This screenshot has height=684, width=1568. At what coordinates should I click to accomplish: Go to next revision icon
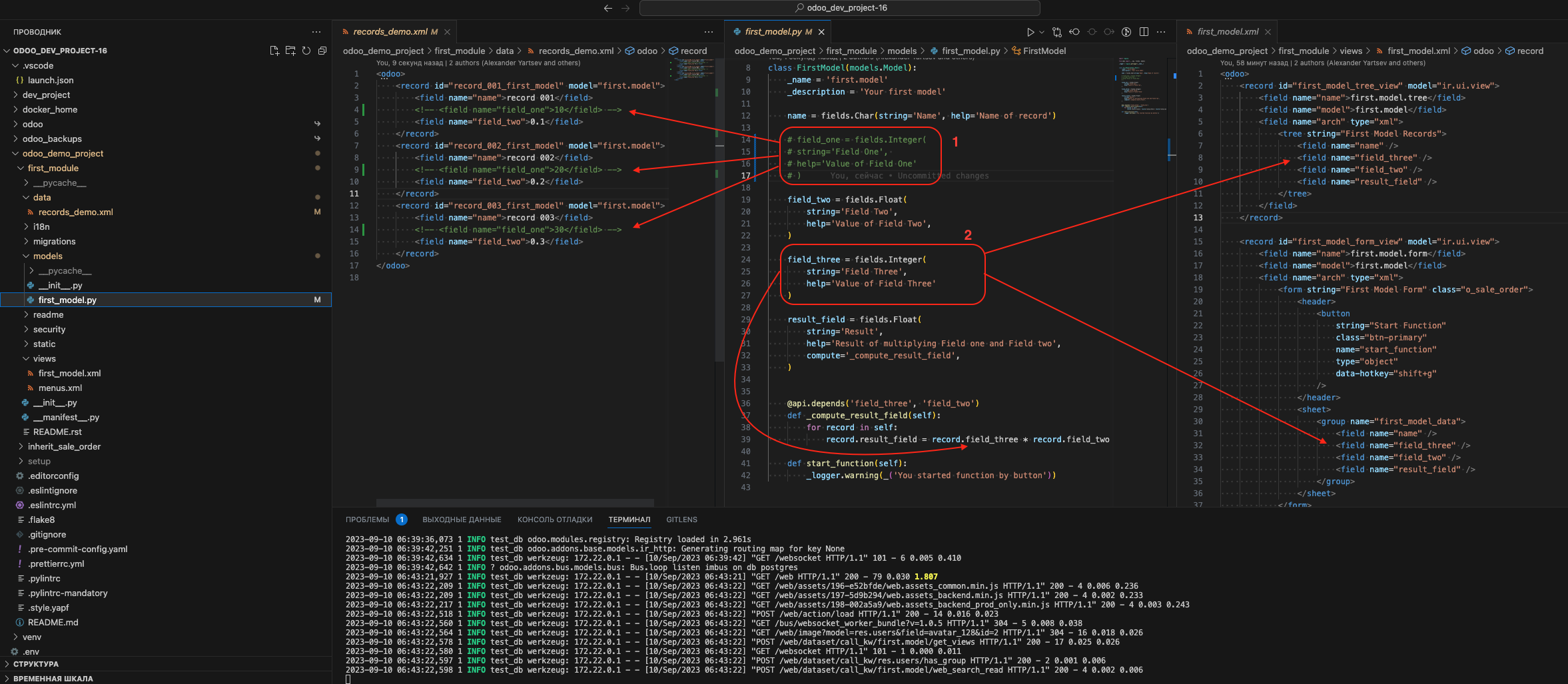[1109, 32]
